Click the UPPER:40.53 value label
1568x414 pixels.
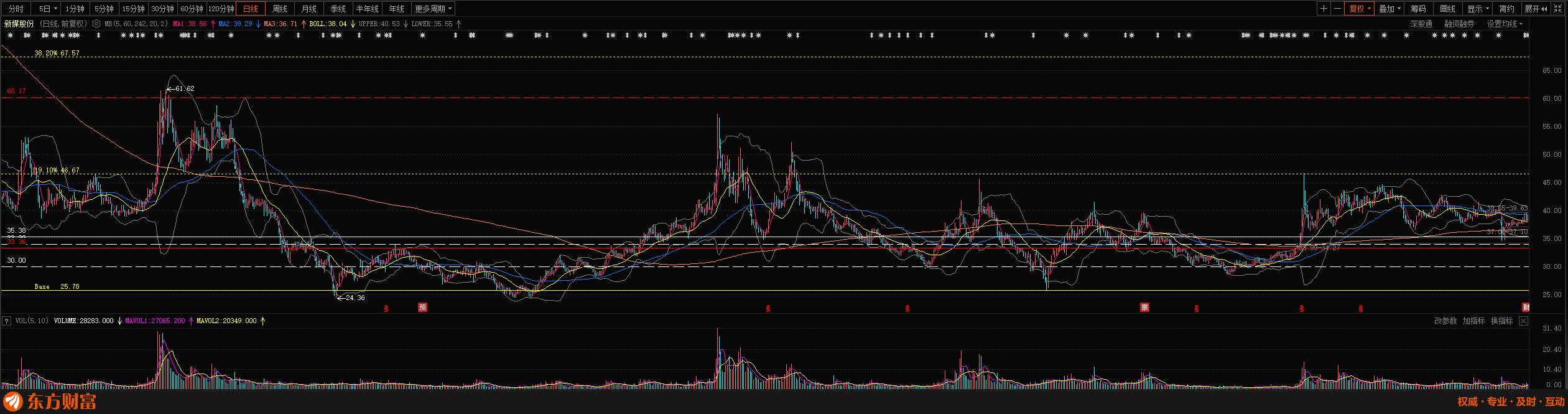click(379, 24)
